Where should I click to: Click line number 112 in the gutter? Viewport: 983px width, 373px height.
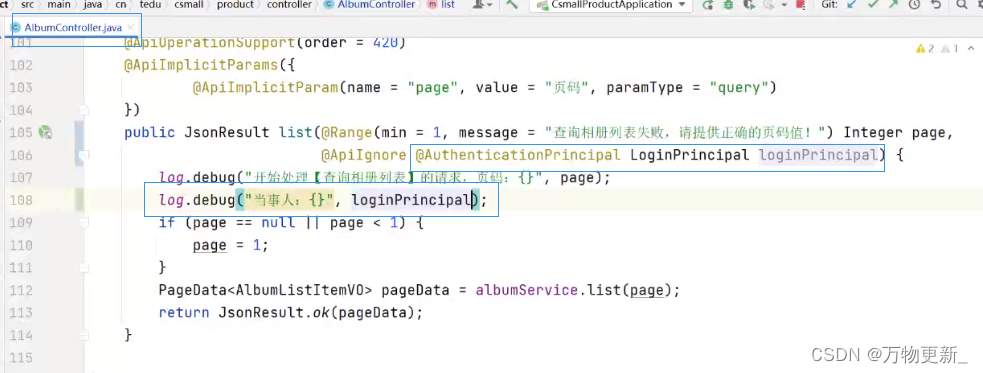tap(22, 290)
